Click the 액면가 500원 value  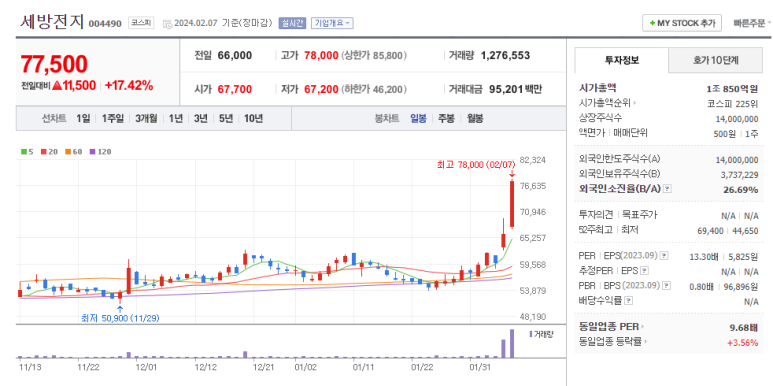coord(725,134)
